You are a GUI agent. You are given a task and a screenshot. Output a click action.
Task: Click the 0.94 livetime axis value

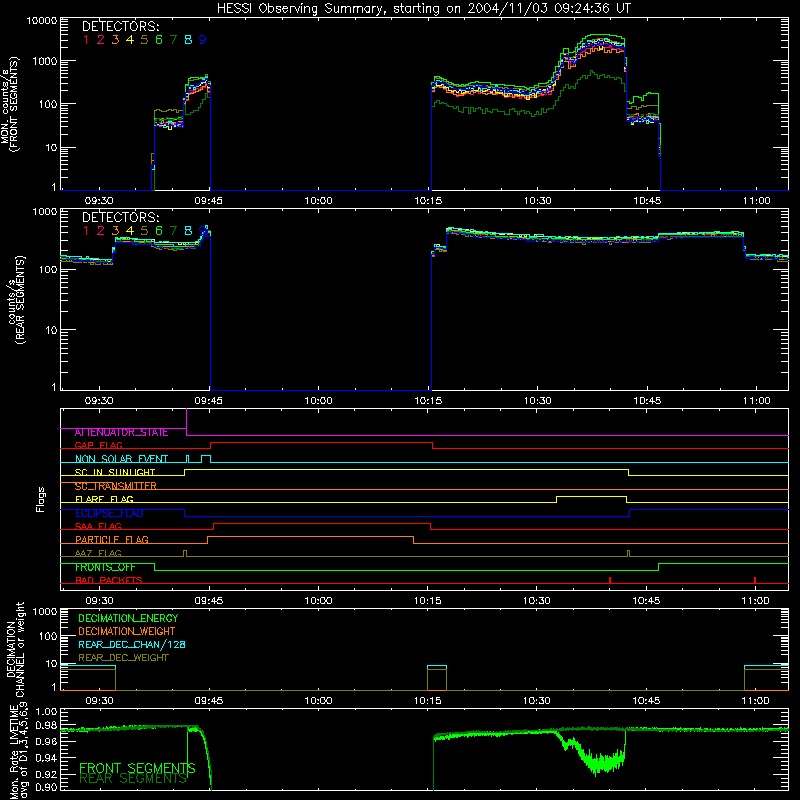[47, 757]
